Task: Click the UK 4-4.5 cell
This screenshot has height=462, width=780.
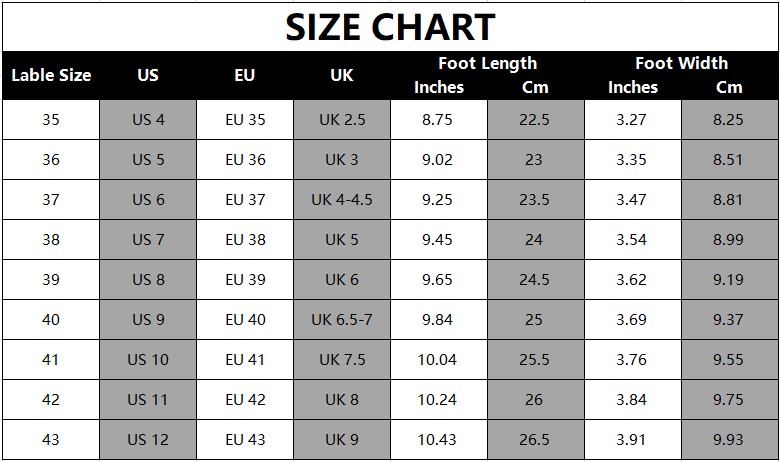Action: click(x=342, y=200)
